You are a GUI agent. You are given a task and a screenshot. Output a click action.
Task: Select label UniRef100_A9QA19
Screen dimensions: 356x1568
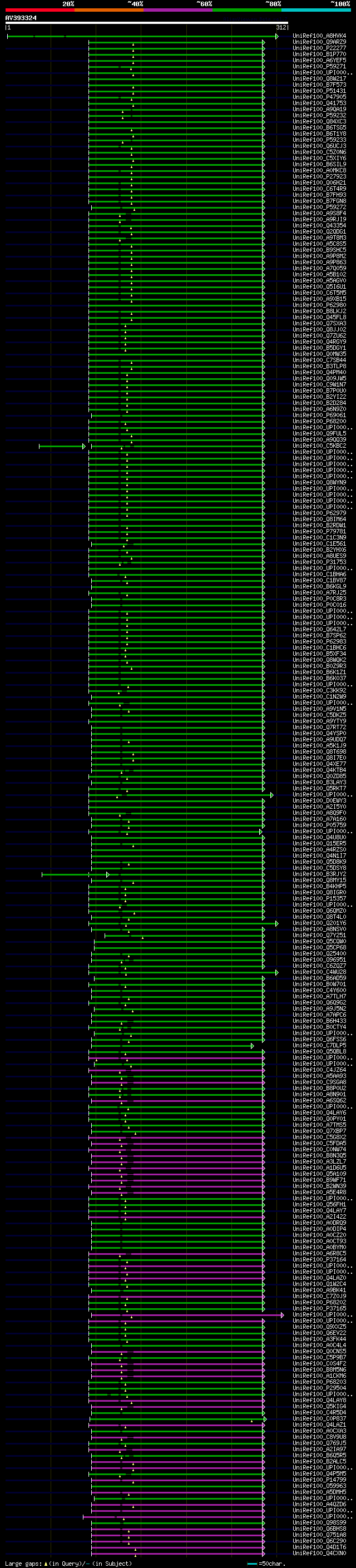(319, 109)
